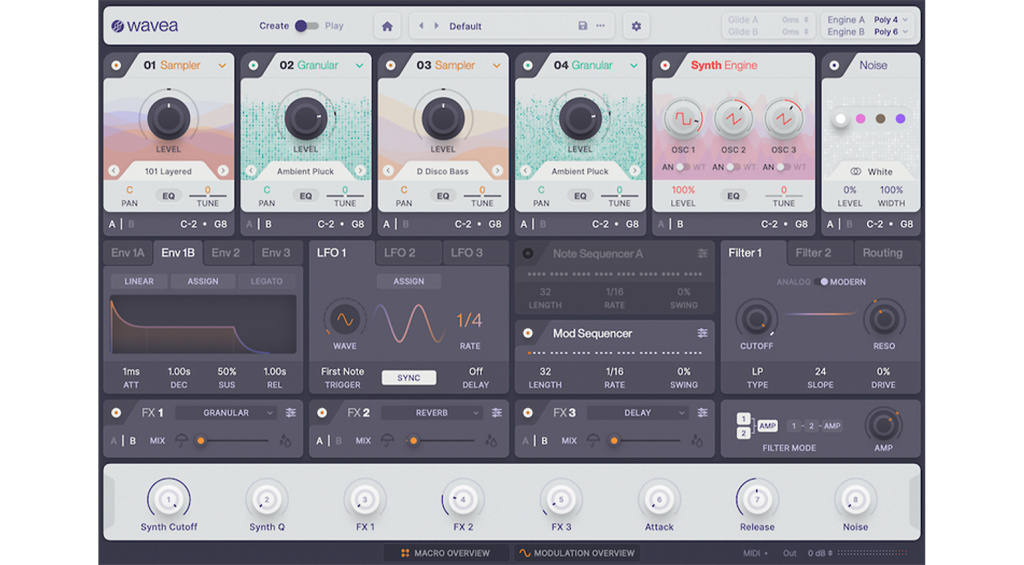Select previous sample before D Disco Bass

389,171
